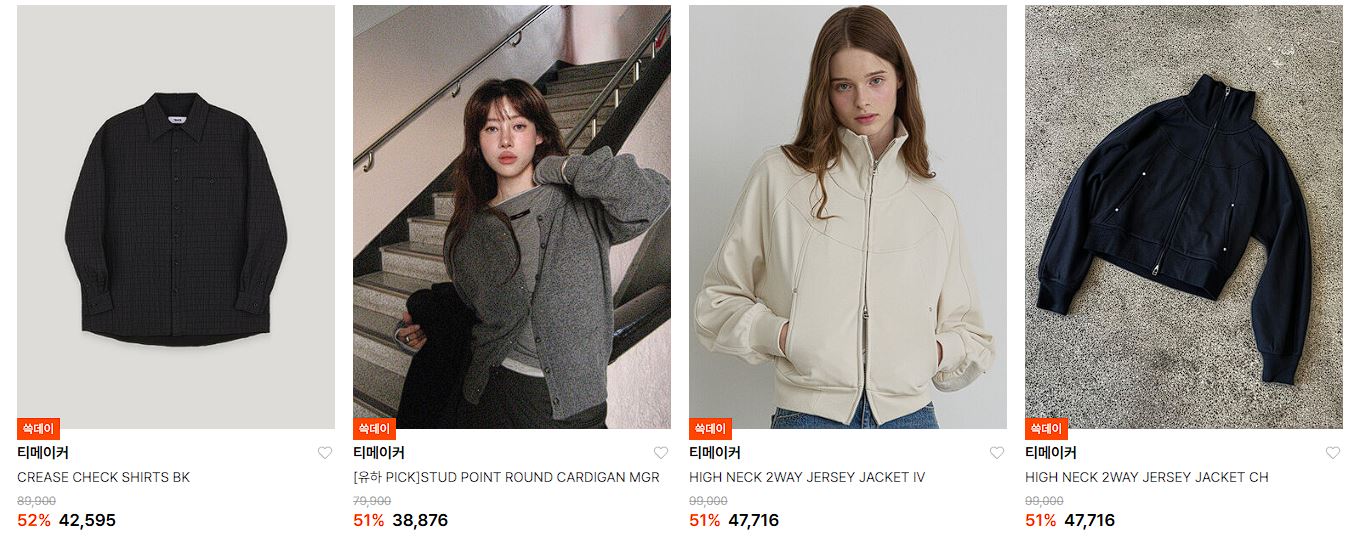
Task: Like the CREASE CHECK SHIRTS BK heart icon
Action: pyautogui.click(x=325, y=453)
